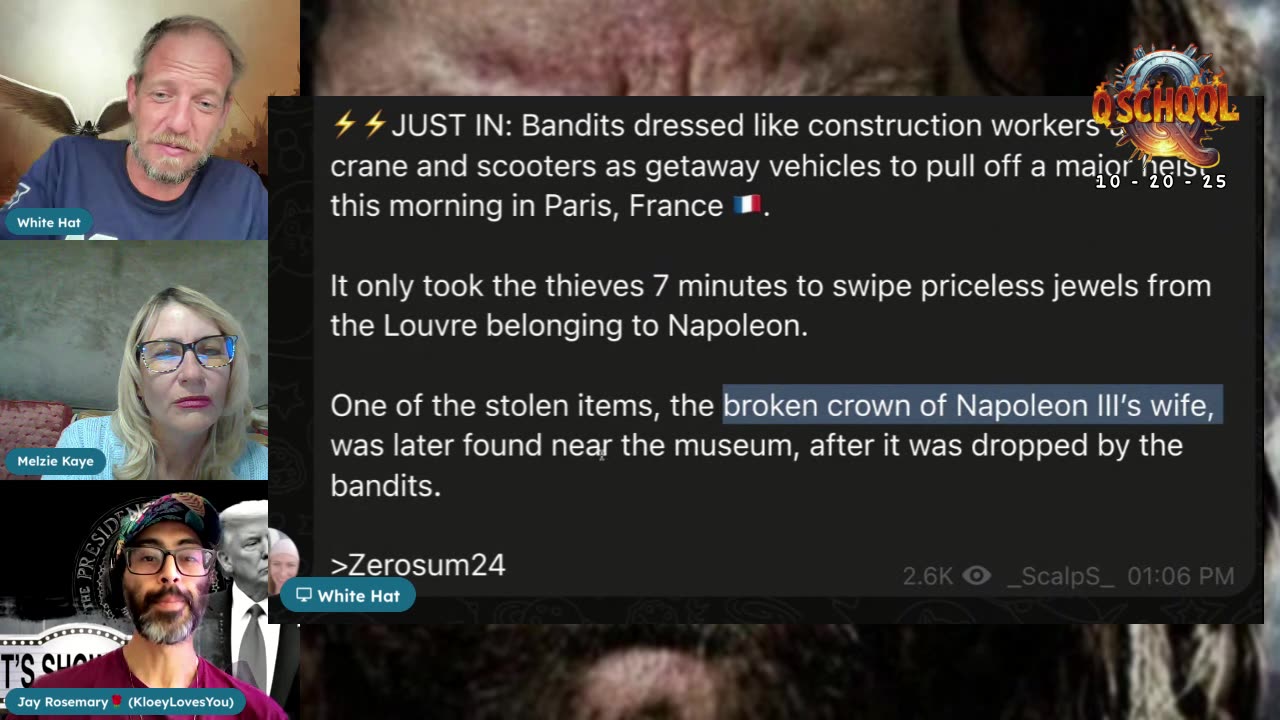Click the second lightning bolt emoji before JUST IN

pos(375,125)
